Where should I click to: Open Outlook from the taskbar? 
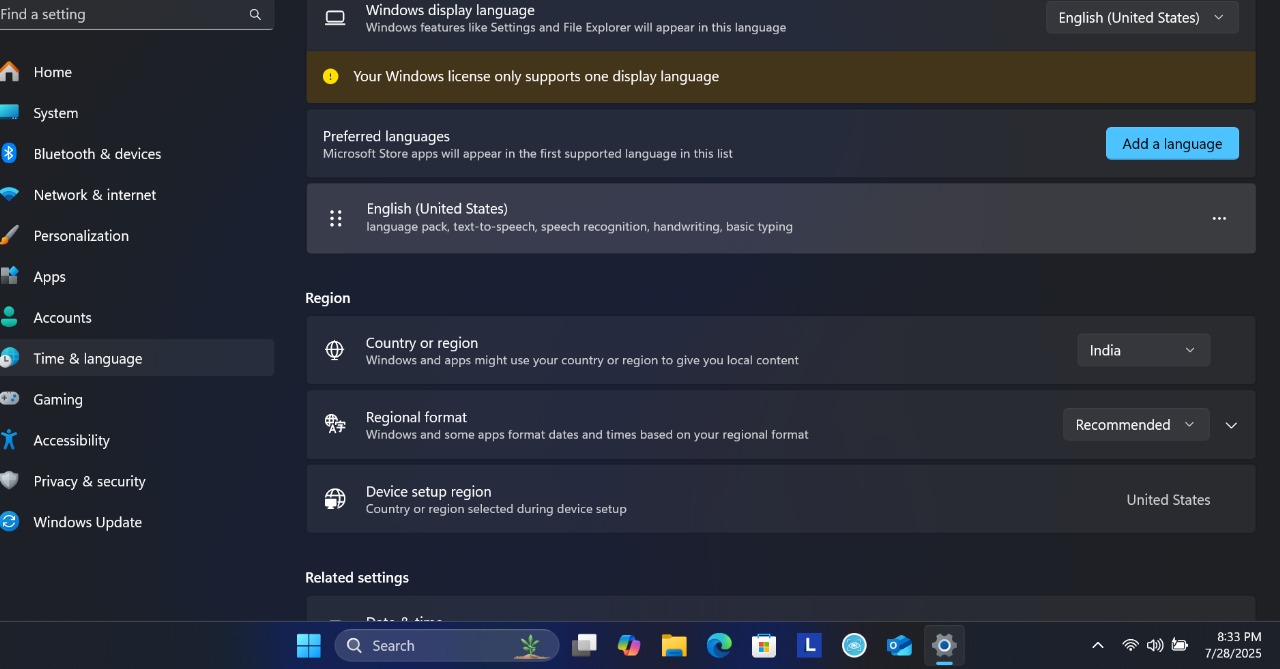(x=899, y=645)
